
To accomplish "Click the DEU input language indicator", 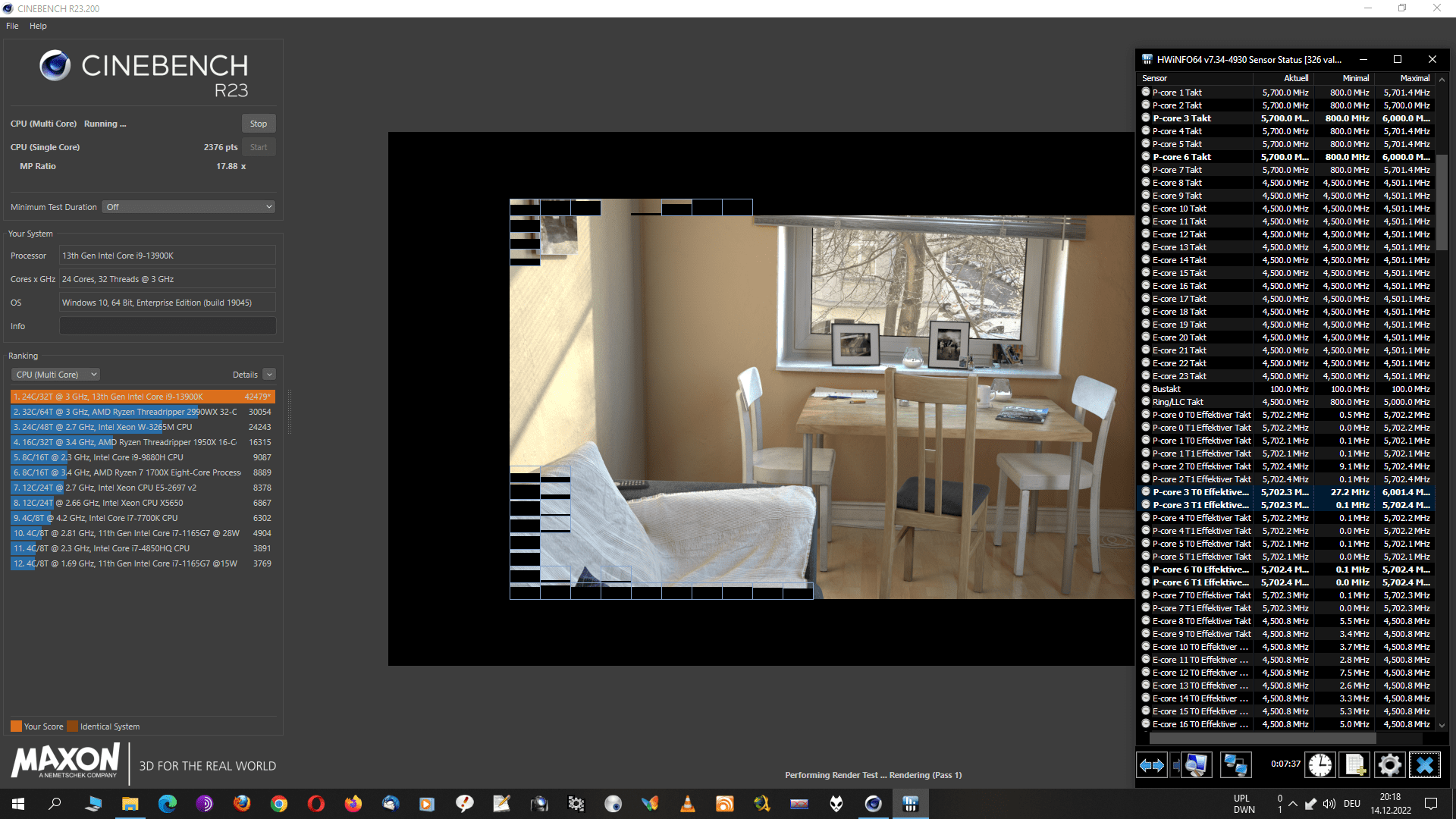I will click(x=1352, y=804).
